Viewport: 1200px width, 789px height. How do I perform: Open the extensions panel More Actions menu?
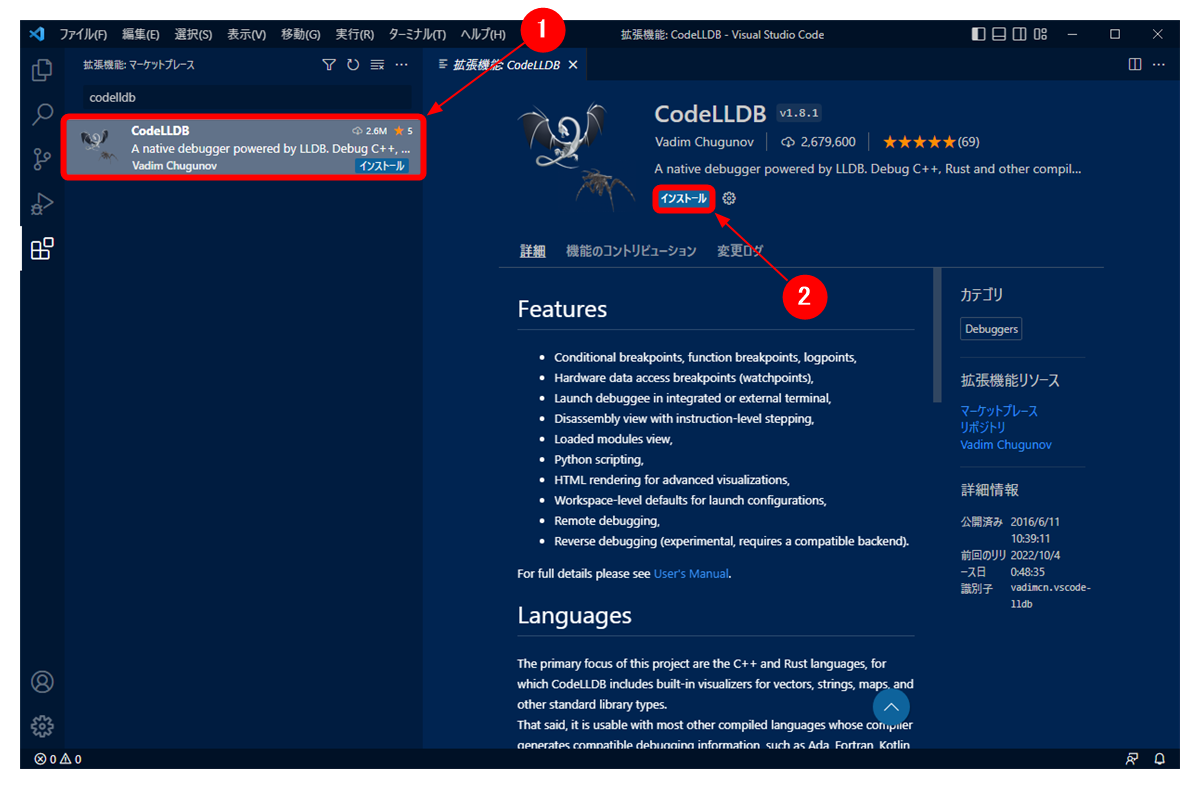click(x=401, y=64)
